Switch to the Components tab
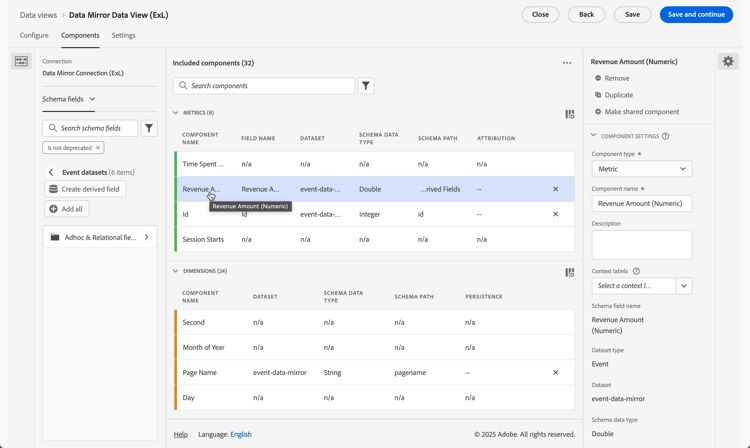Viewport: 750px width, 448px height. (80, 35)
